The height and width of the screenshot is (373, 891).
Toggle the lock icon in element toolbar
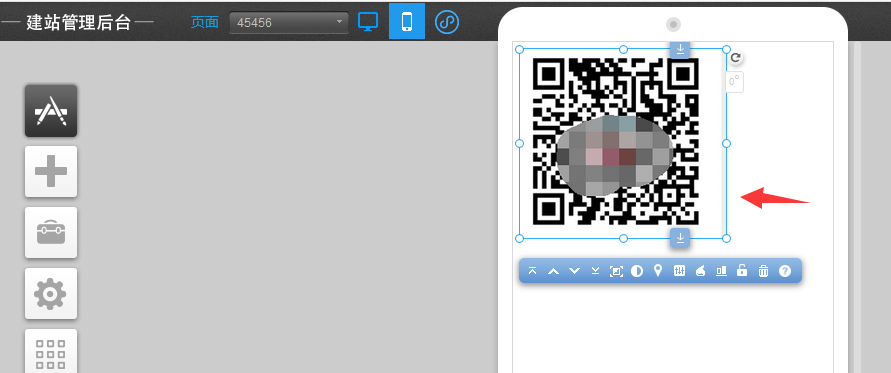[742, 271]
